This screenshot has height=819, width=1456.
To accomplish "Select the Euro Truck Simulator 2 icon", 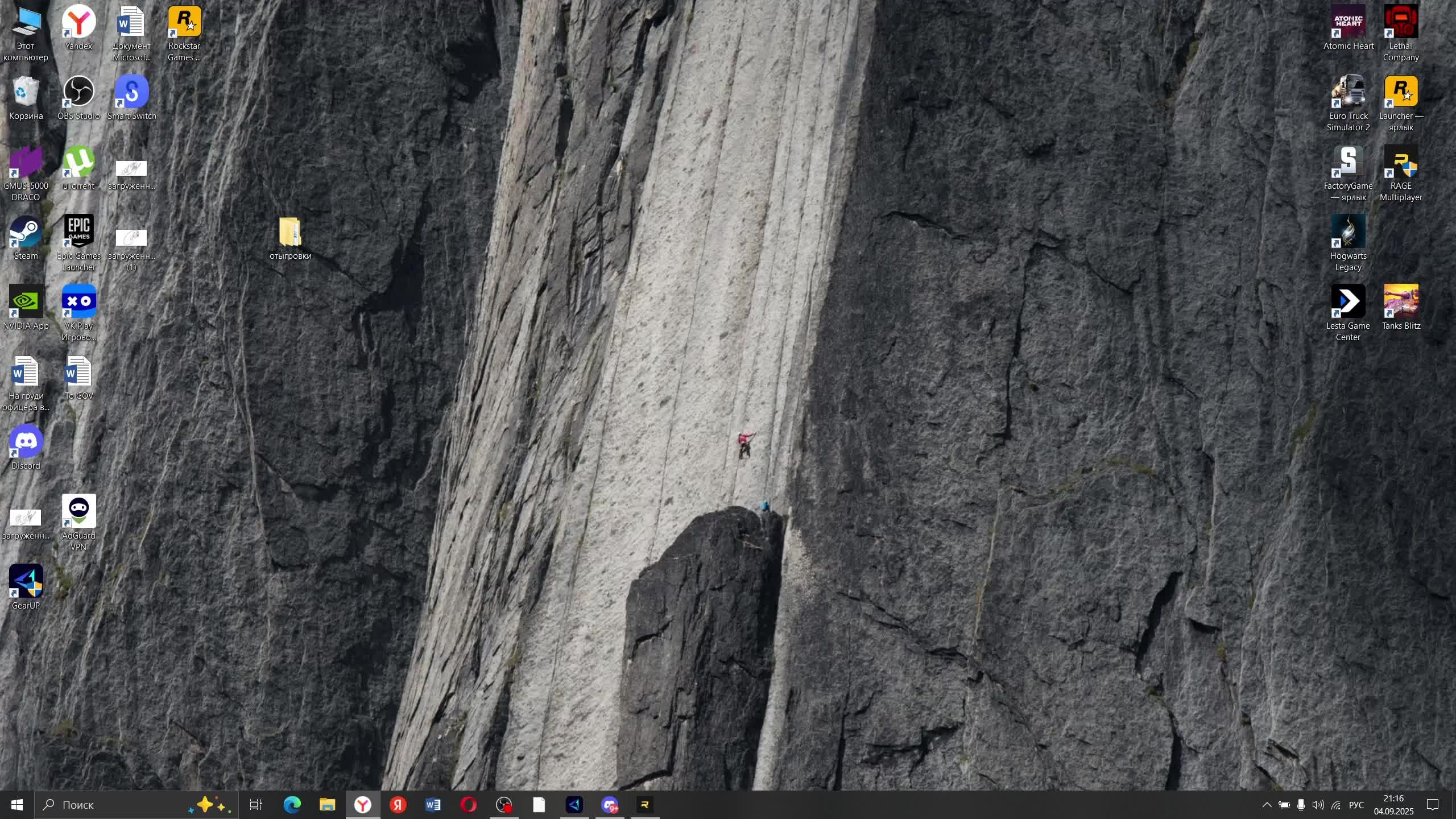I will pos(1348,92).
